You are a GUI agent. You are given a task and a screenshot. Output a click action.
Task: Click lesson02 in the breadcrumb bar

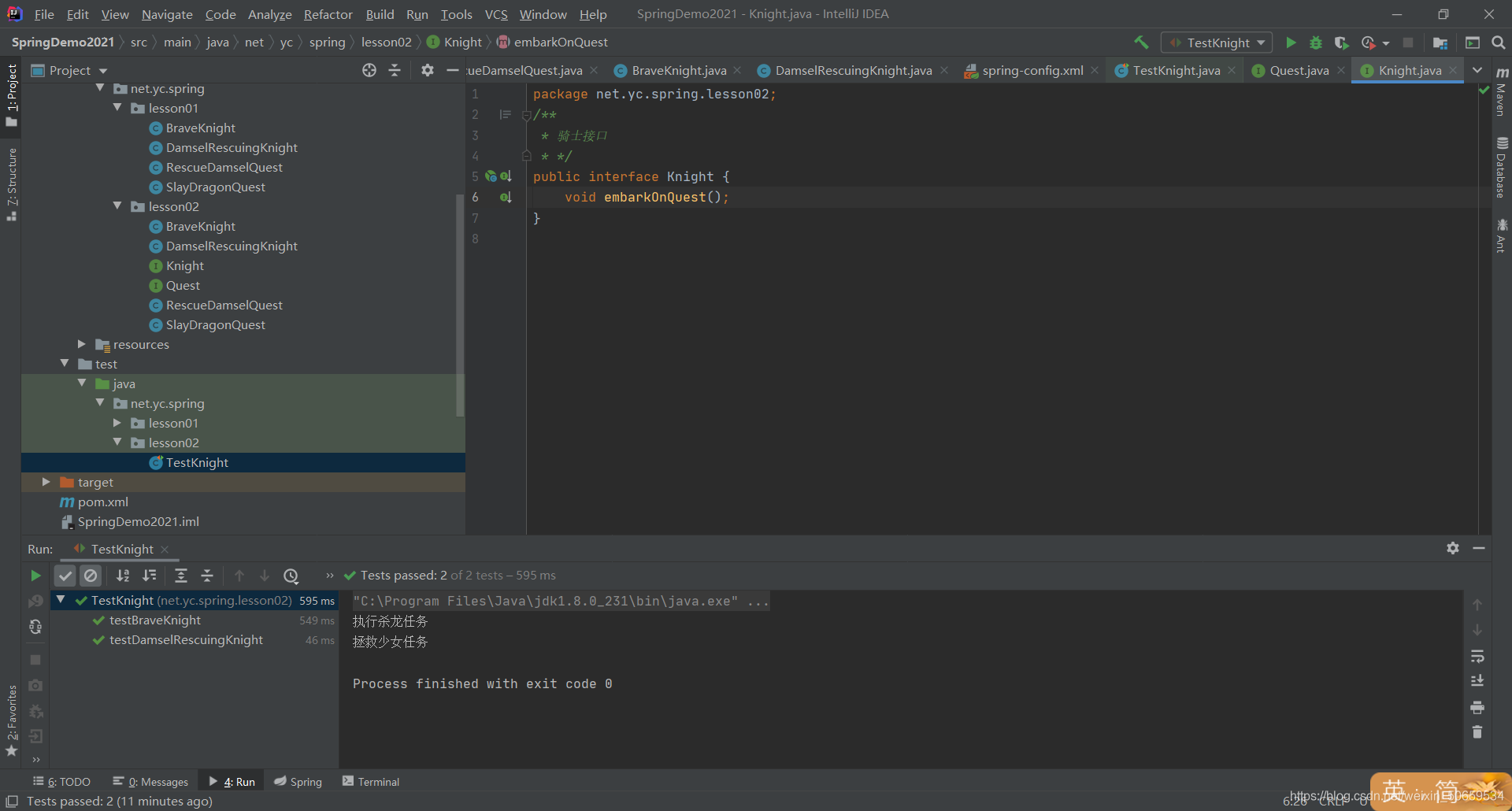pyautogui.click(x=386, y=43)
